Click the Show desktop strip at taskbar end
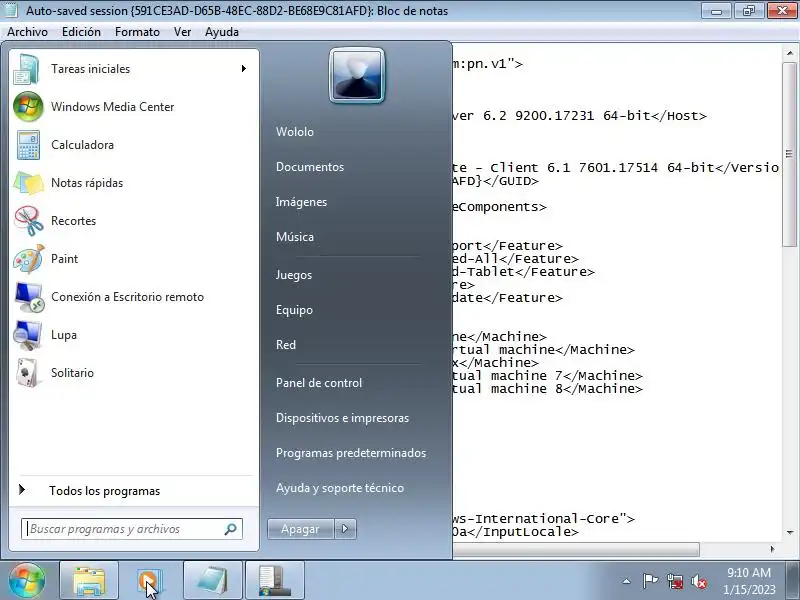Viewport: 800px width, 600px height. (794, 581)
